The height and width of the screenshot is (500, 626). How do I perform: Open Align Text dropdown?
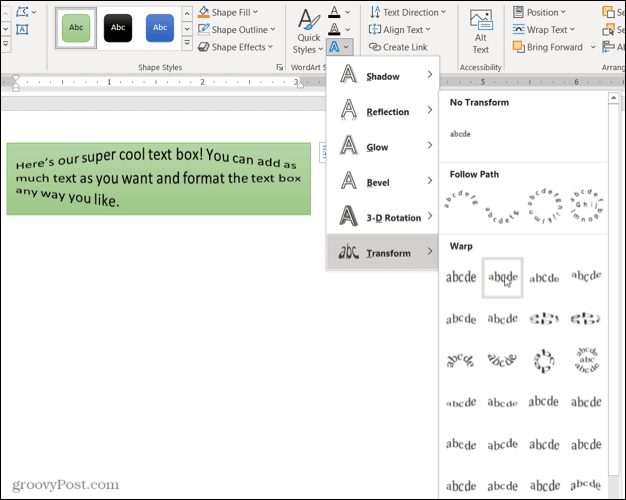point(400,30)
